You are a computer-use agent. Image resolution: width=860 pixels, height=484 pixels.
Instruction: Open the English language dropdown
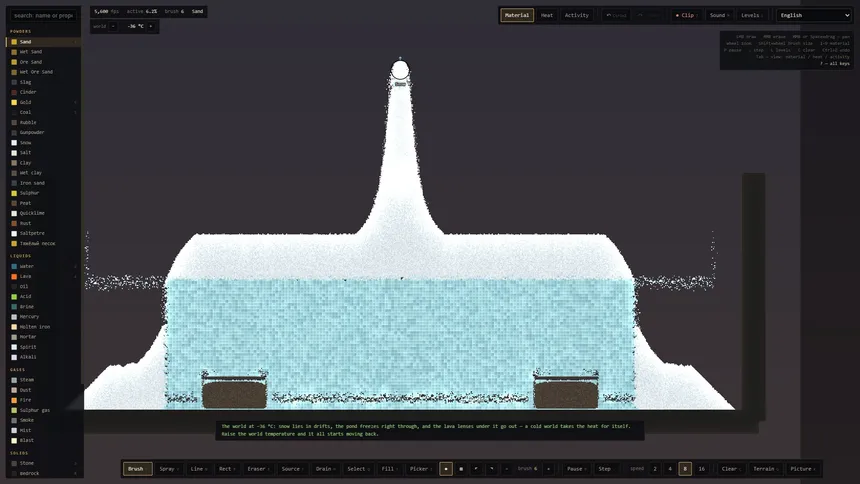pyautogui.click(x=814, y=15)
